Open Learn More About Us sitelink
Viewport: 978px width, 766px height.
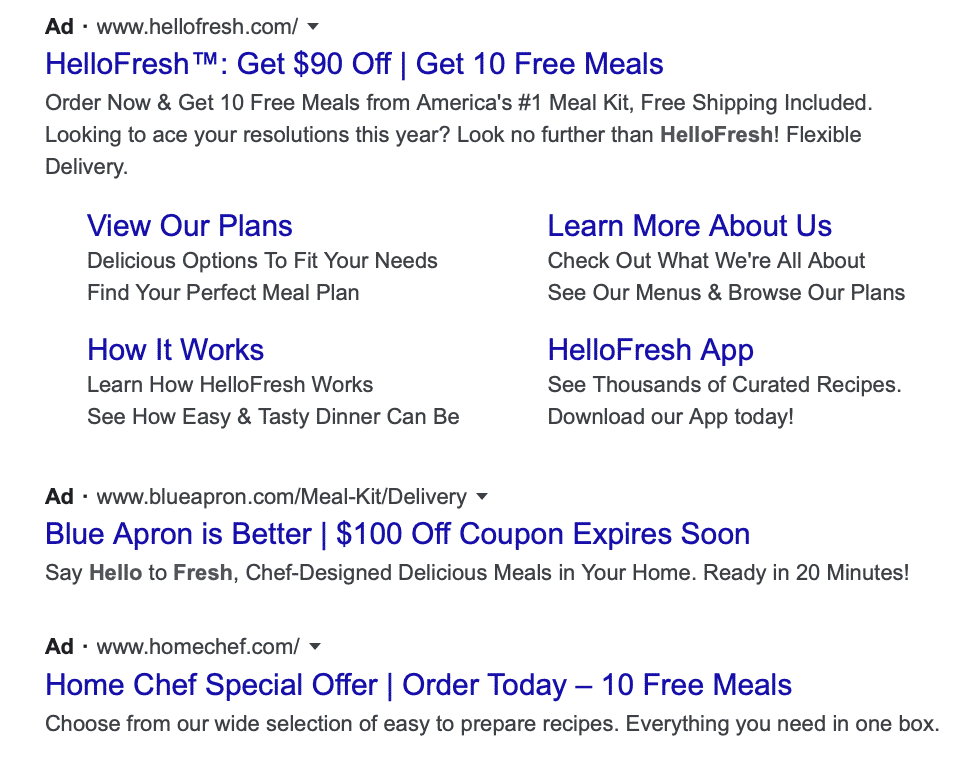coord(689,226)
